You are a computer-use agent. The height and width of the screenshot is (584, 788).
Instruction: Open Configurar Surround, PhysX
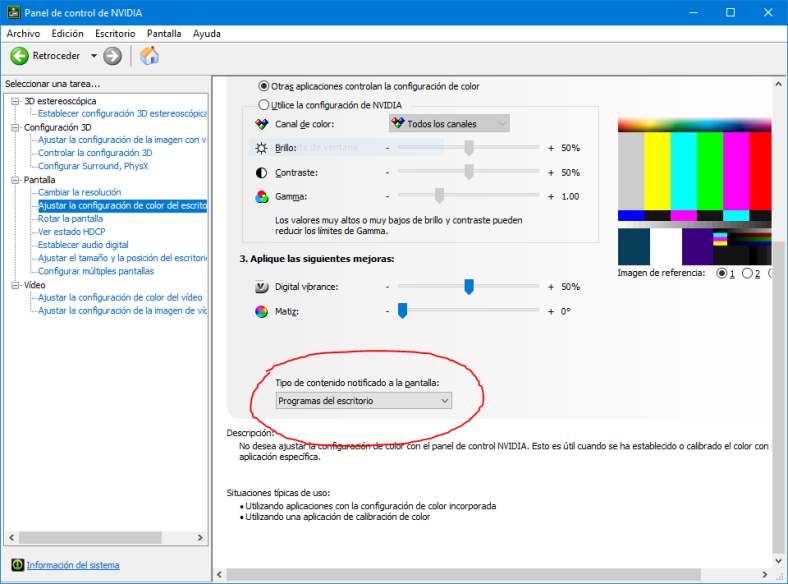click(x=93, y=166)
